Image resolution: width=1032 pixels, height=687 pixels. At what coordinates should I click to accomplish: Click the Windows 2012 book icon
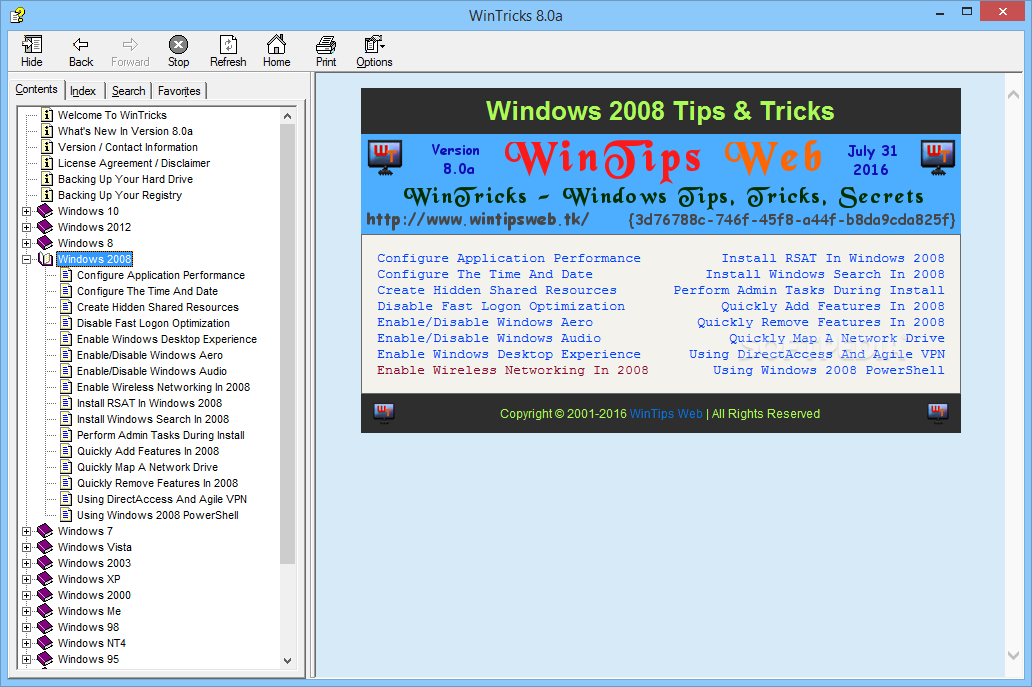click(45, 227)
